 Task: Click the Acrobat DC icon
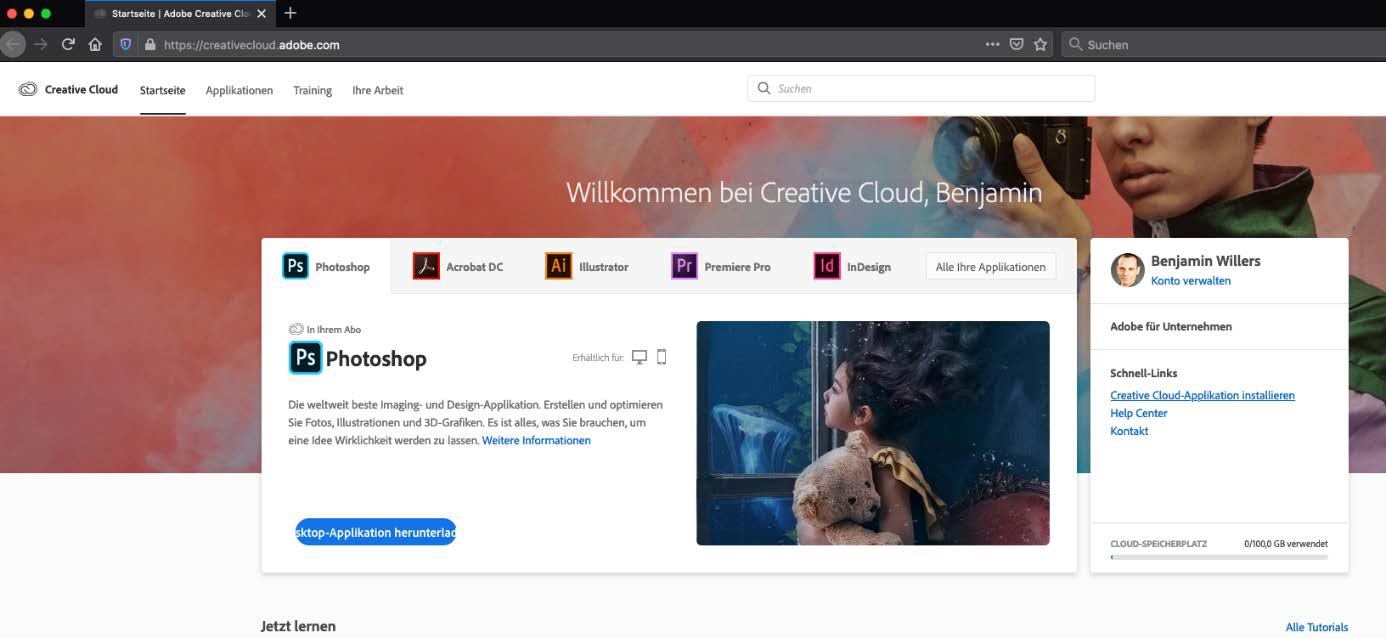[426, 266]
